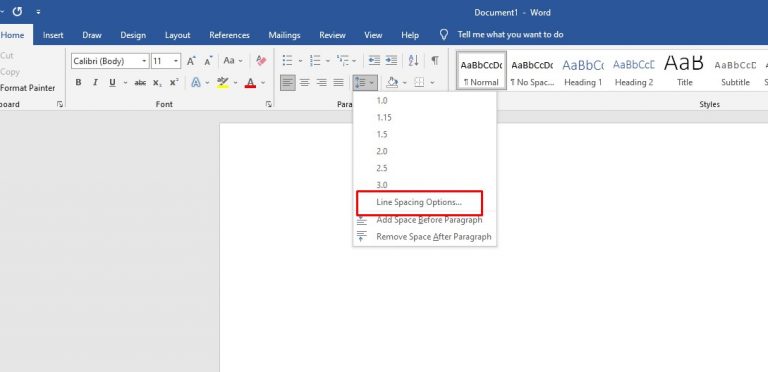Image resolution: width=768 pixels, height=372 pixels.
Task: Toggle Strikethrough formatting
Action: pos(140,83)
